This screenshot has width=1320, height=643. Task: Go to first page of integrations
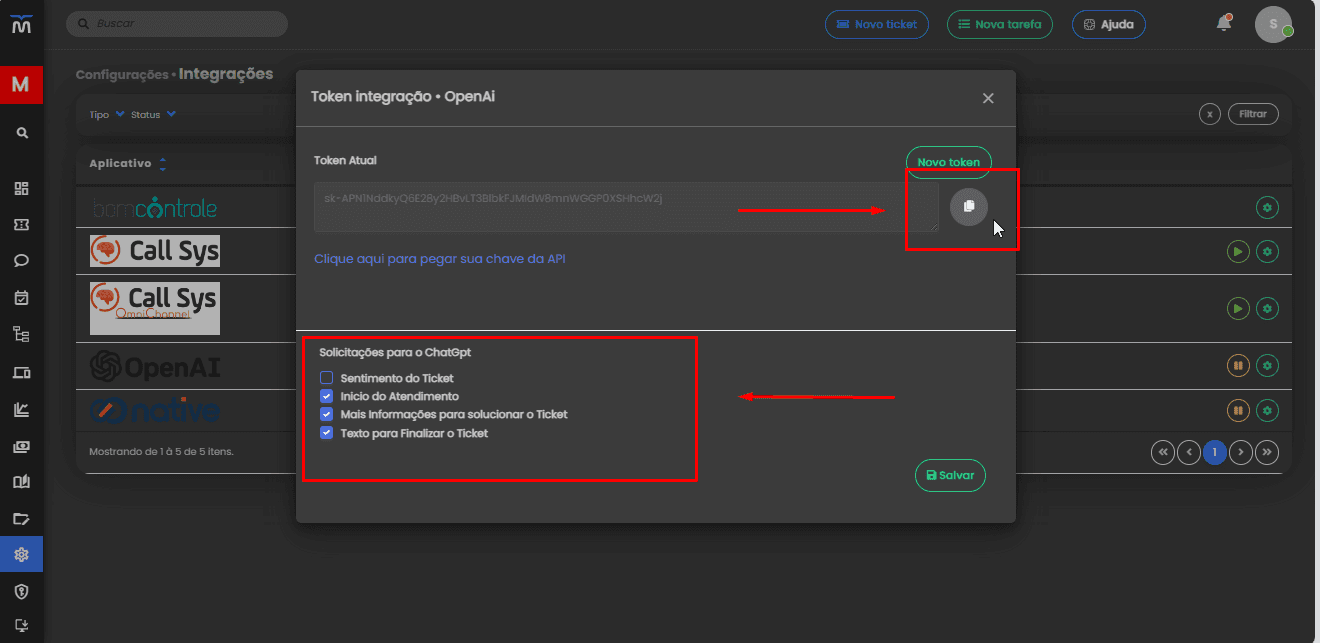tap(1163, 452)
